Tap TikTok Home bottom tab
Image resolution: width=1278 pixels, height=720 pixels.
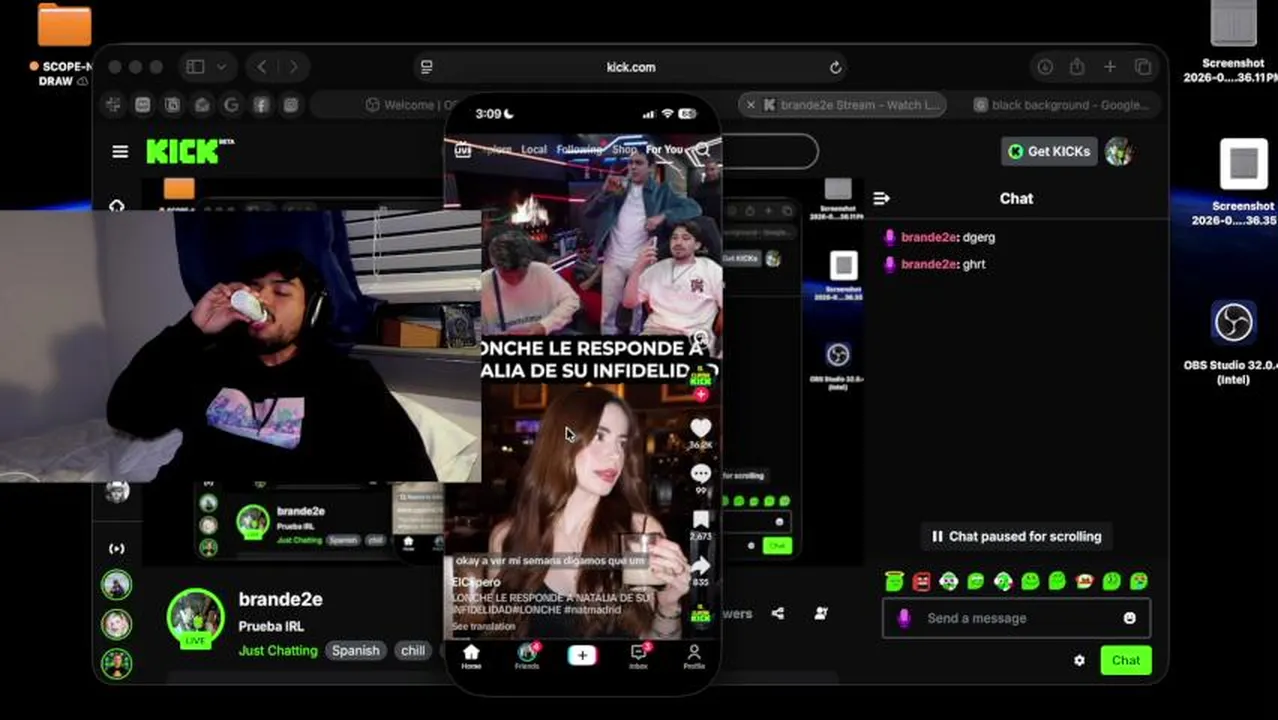[x=471, y=657]
